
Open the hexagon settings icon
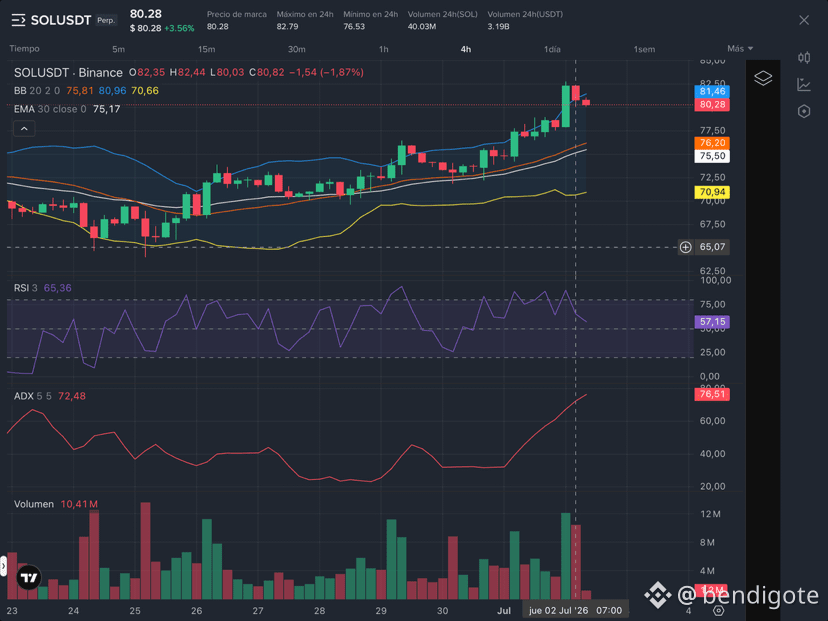pyautogui.click(x=804, y=111)
